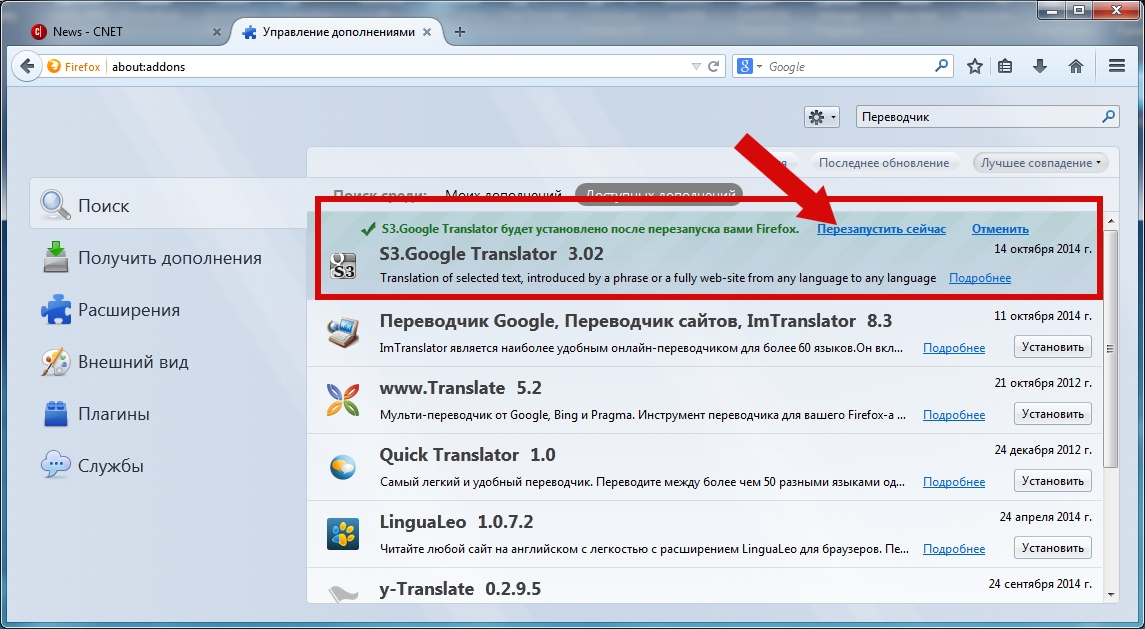Open Подробнее for LinguaLeo
The image size is (1145, 629).
[954, 549]
